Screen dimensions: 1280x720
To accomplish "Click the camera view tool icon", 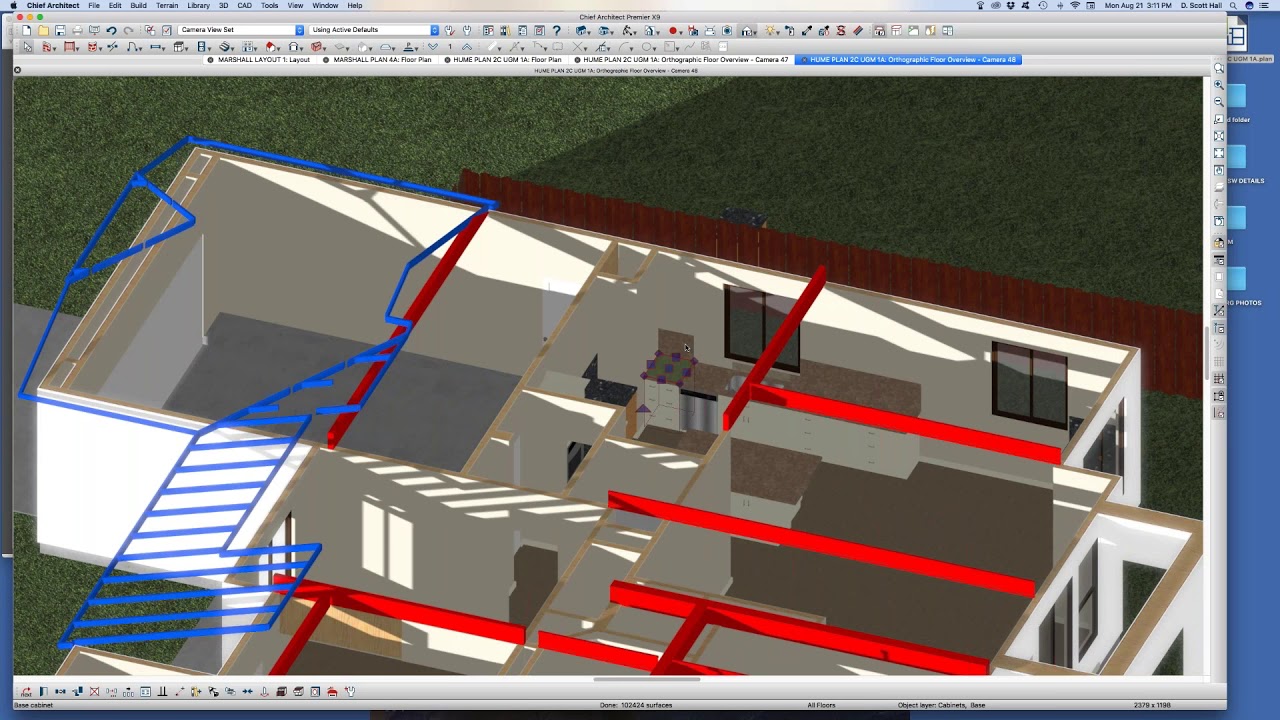I will point(581,30).
